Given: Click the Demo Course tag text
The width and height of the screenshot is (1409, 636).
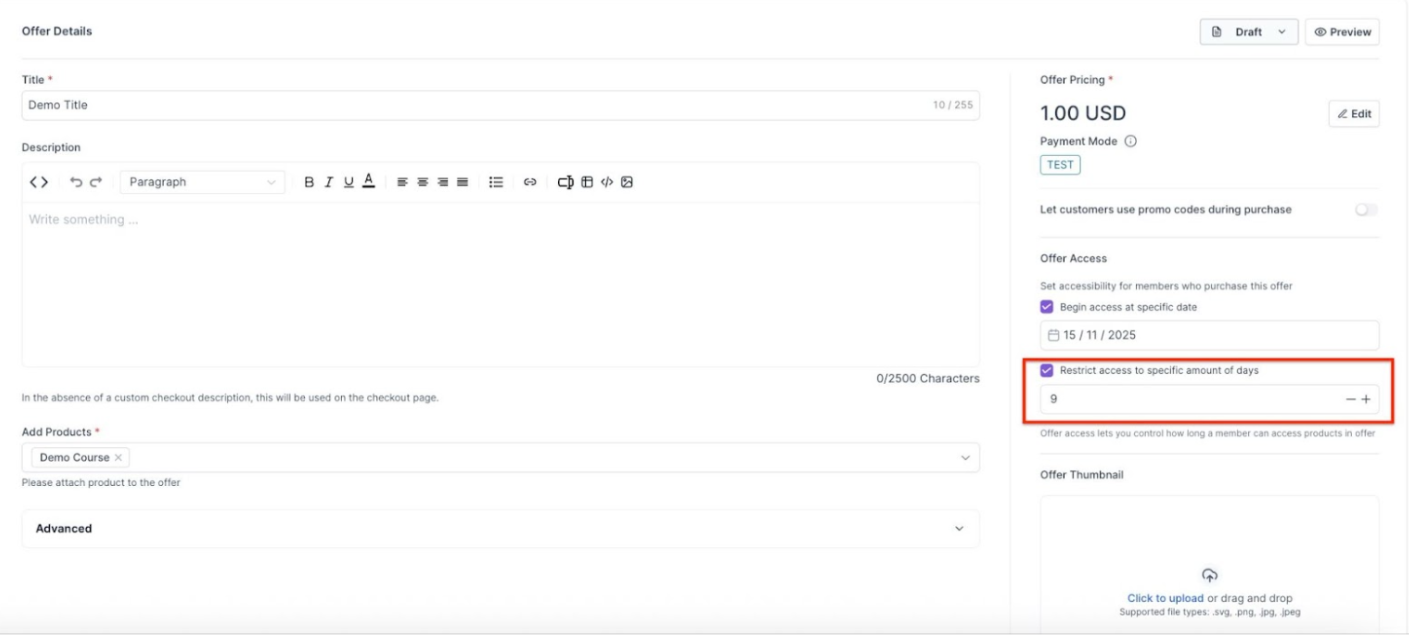Looking at the screenshot, I should click(74, 457).
